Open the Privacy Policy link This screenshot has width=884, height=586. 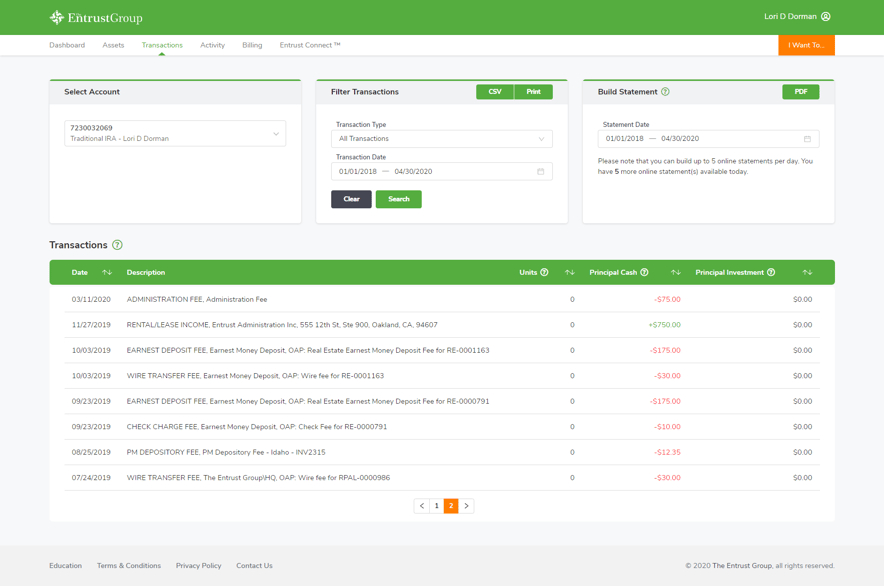[198, 565]
